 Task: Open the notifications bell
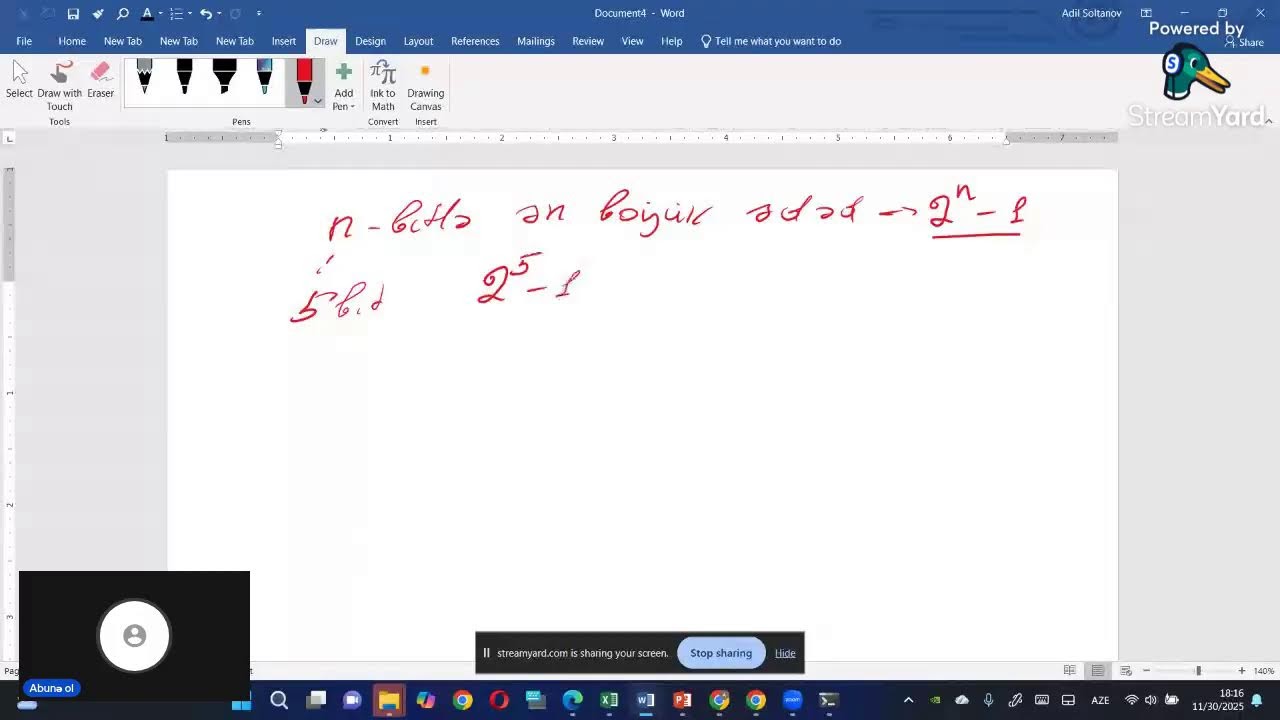1258,700
